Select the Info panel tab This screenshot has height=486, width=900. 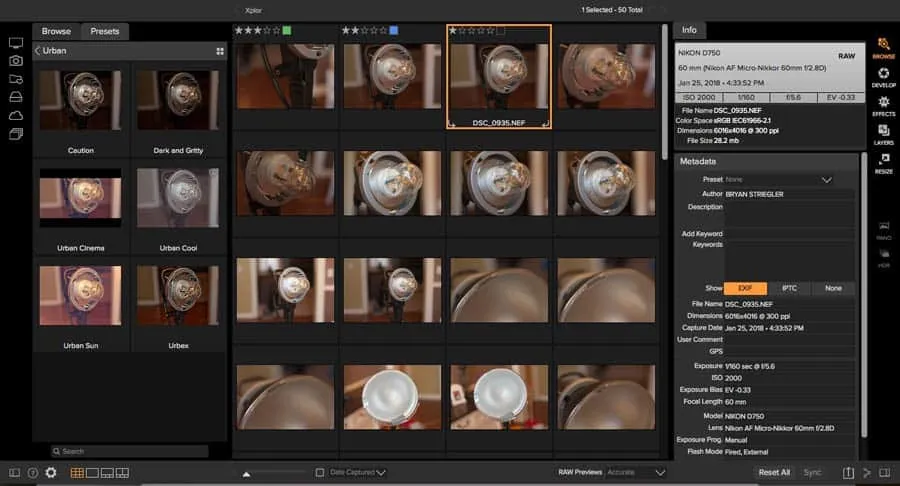689,30
